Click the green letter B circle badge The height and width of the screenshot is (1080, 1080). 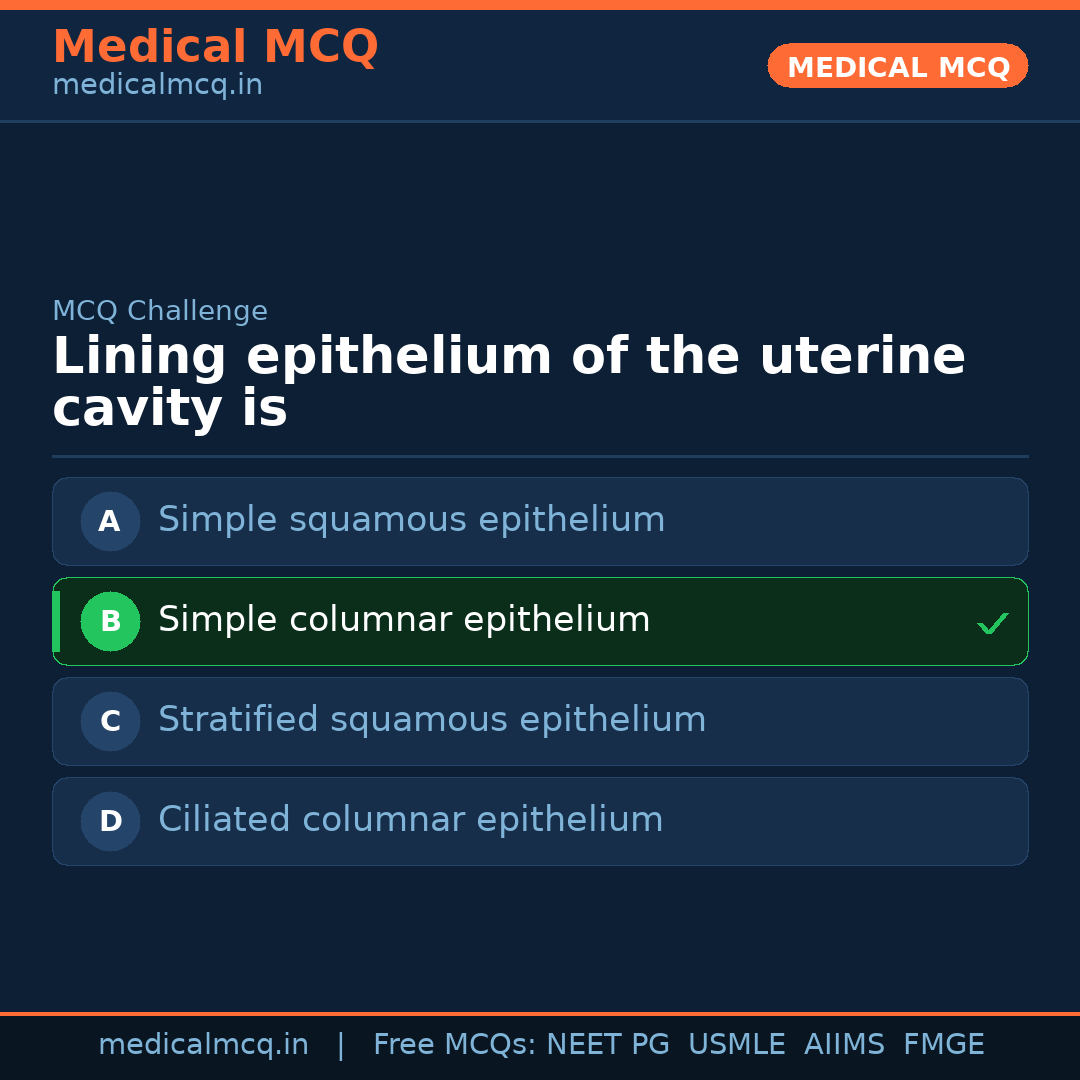pyautogui.click(x=110, y=621)
